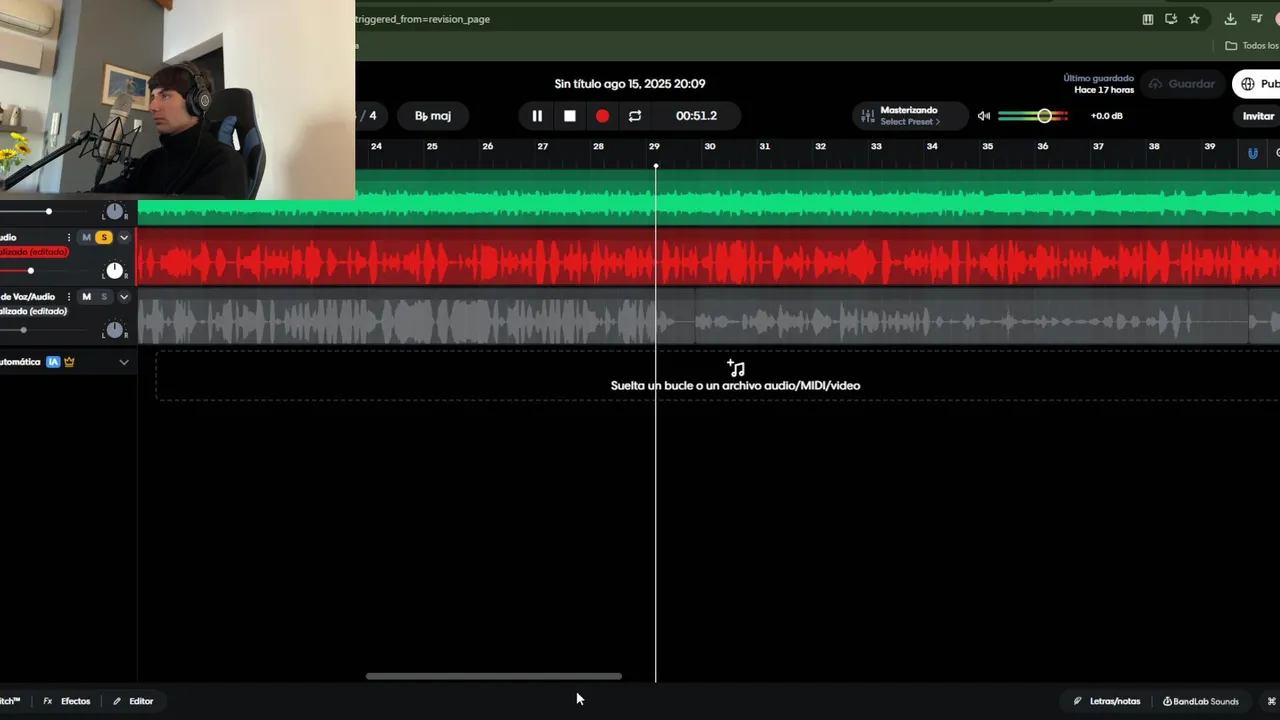Toggle yellow Solo on red audio track
Image resolution: width=1280 pixels, height=720 pixels.
click(x=103, y=238)
